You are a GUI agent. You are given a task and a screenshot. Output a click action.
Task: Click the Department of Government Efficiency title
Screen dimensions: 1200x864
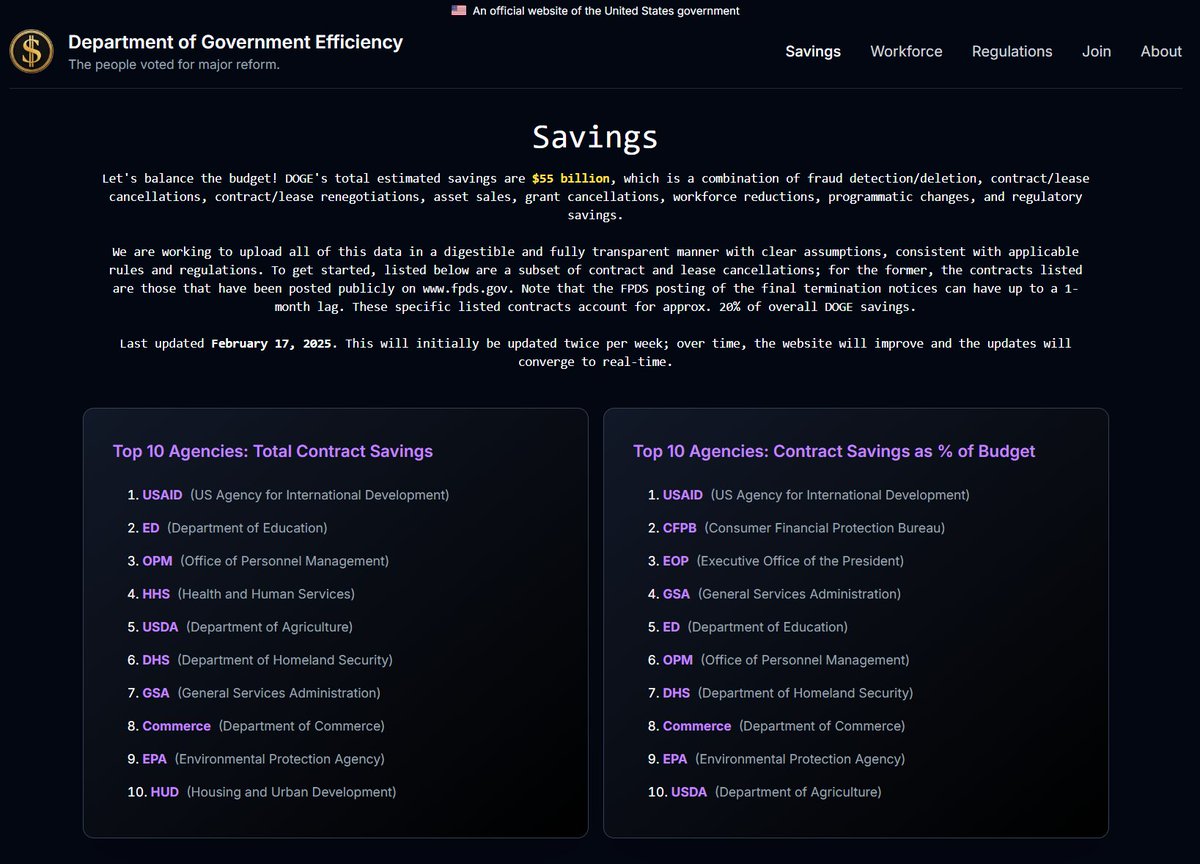236,42
